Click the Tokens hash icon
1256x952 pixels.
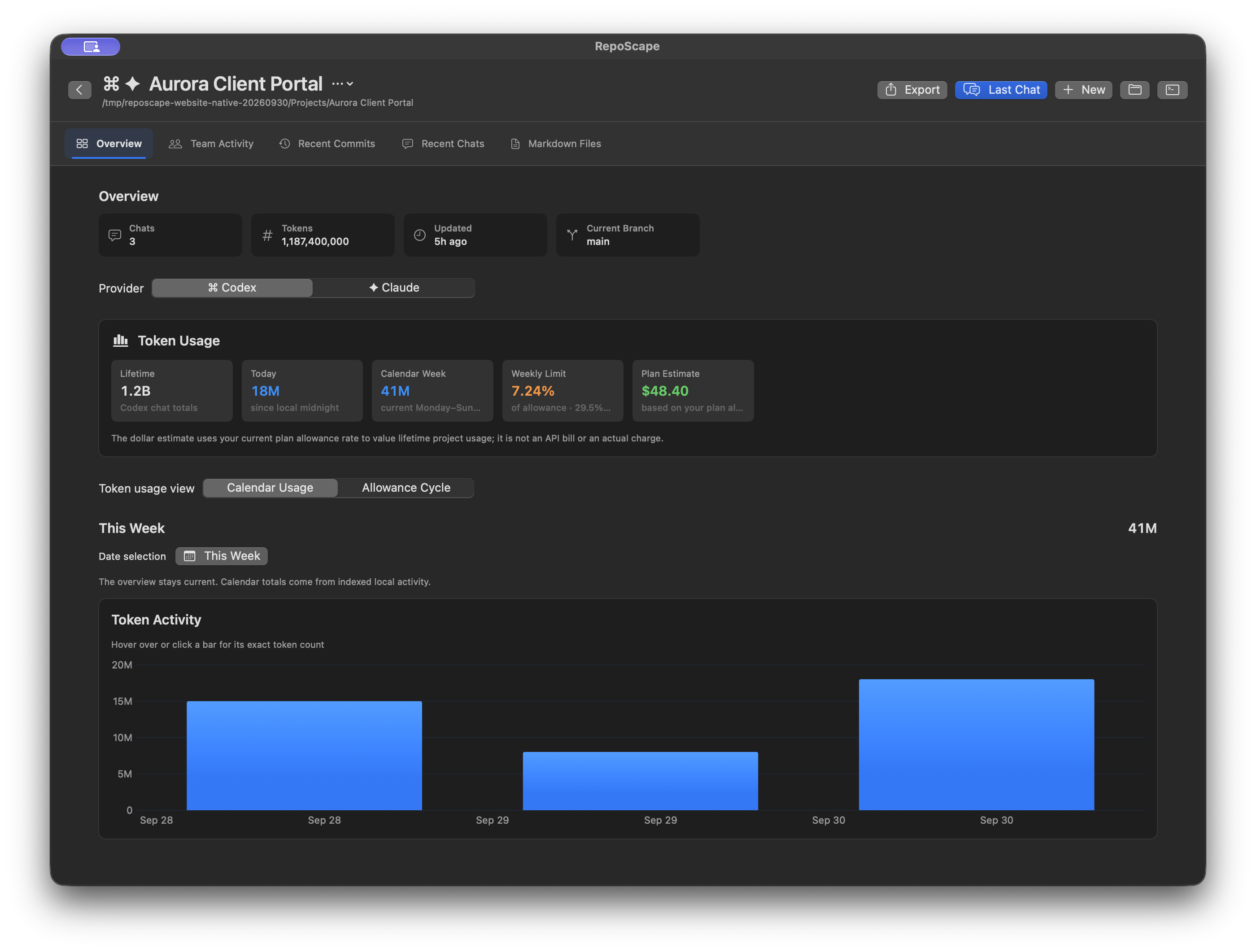267,235
